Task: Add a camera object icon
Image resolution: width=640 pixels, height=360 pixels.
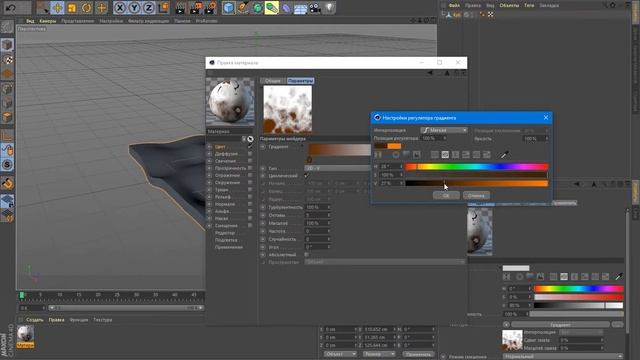Action: 315,8
